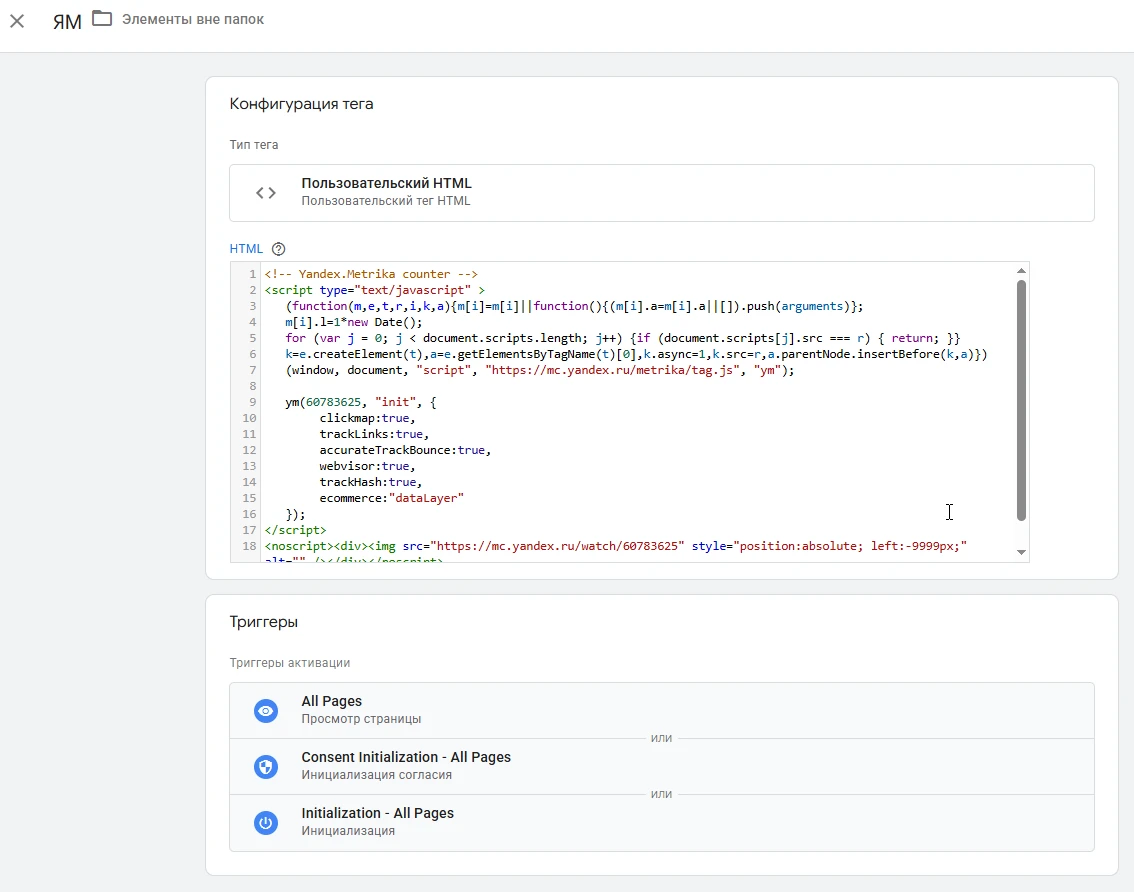The height and width of the screenshot is (892, 1134).
Task: Click the clickmap:true code line
Action: click(x=367, y=418)
